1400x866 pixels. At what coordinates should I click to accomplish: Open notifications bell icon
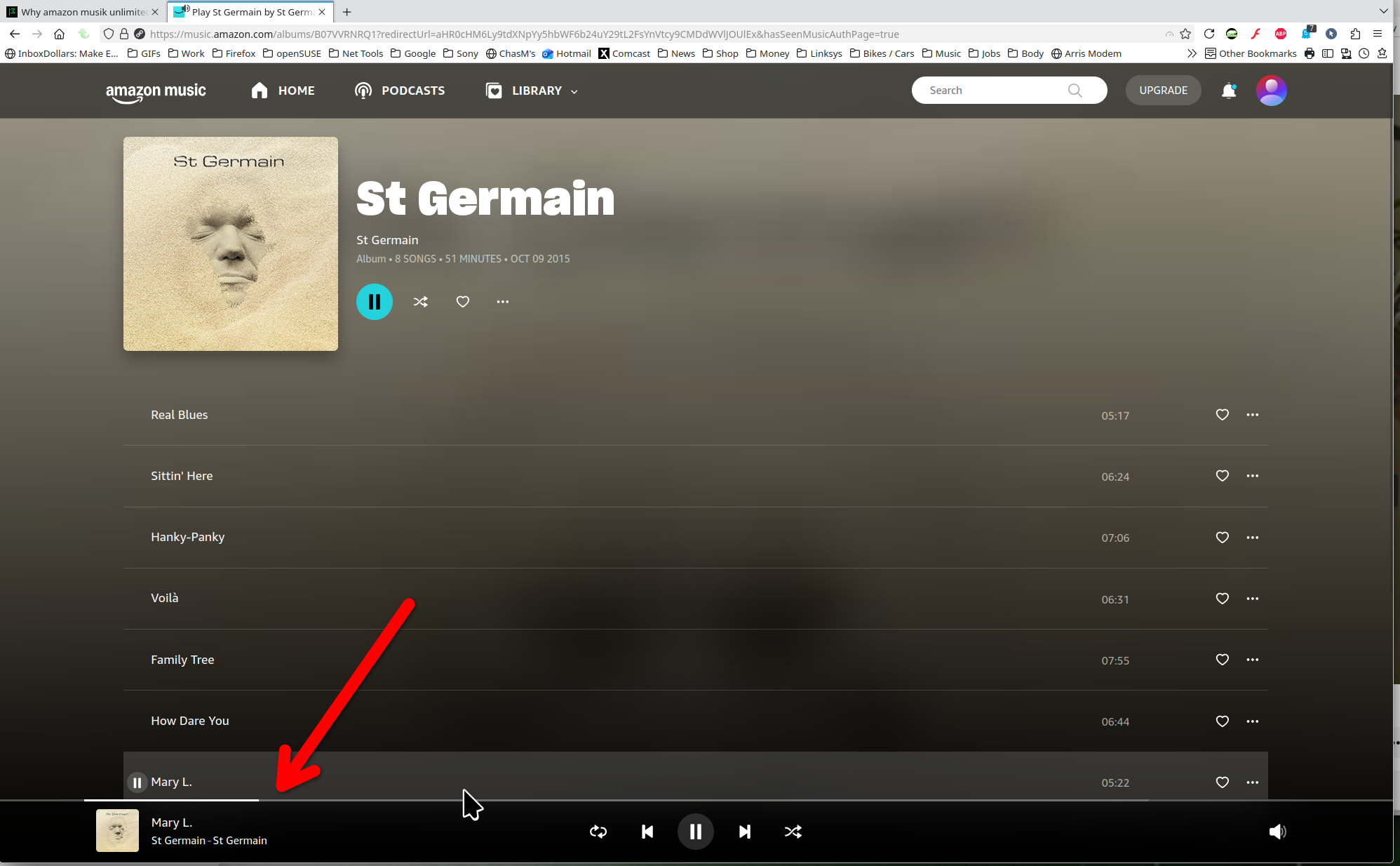pos(1229,91)
